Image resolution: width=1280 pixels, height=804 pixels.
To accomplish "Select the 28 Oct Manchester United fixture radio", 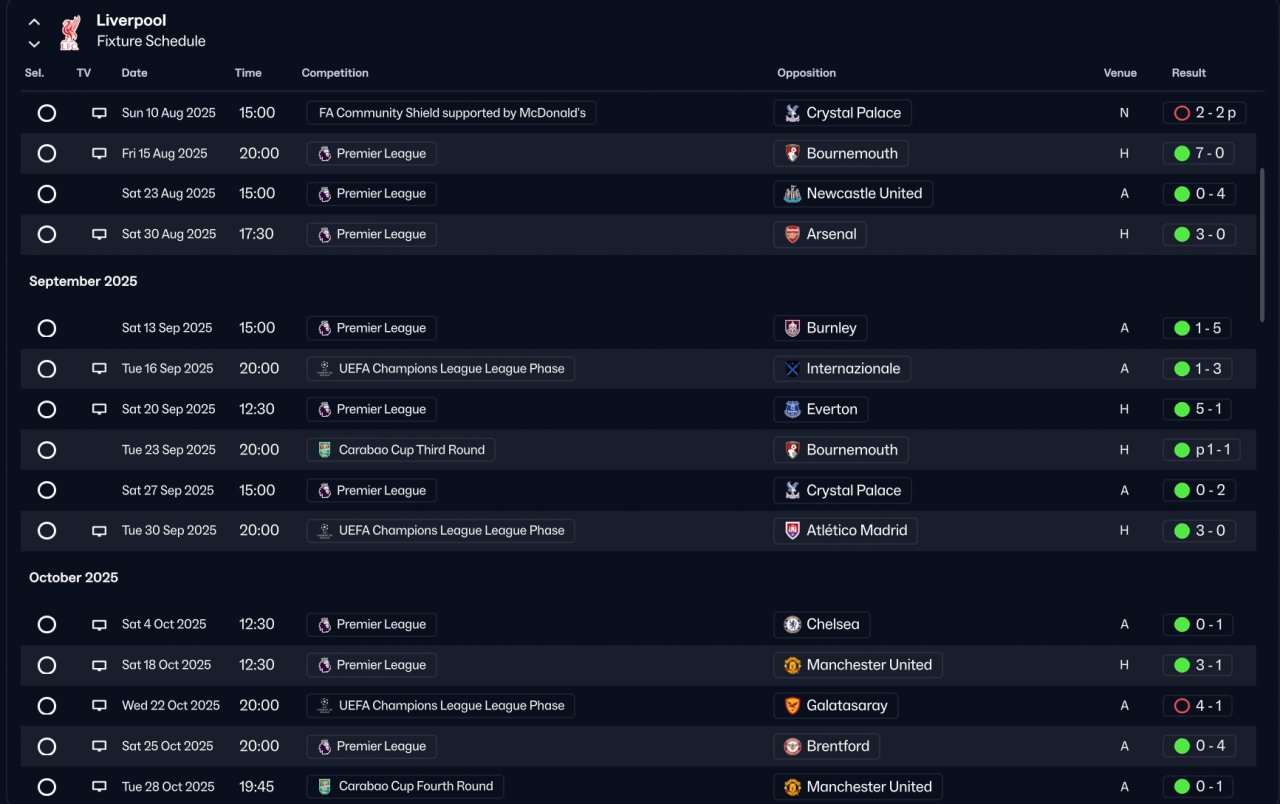I will pyautogui.click(x=46, y=787).
